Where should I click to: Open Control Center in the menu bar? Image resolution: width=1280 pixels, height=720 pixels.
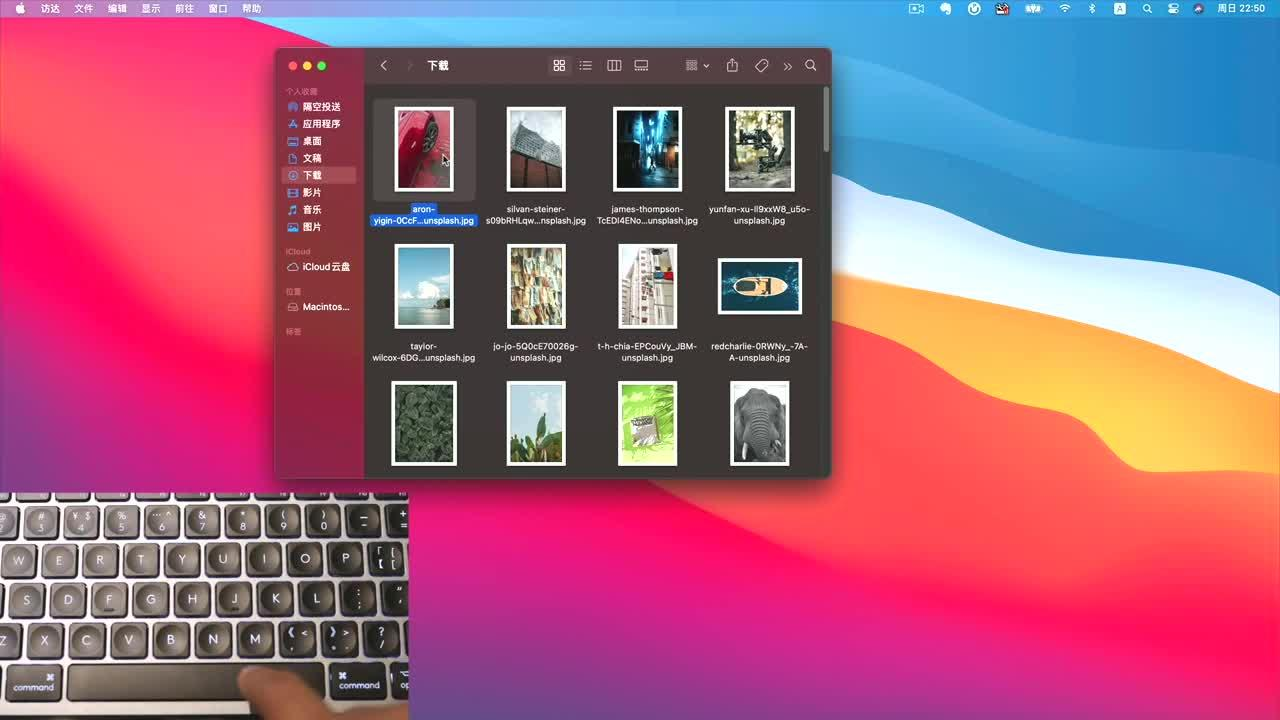tap(1173, 8)
